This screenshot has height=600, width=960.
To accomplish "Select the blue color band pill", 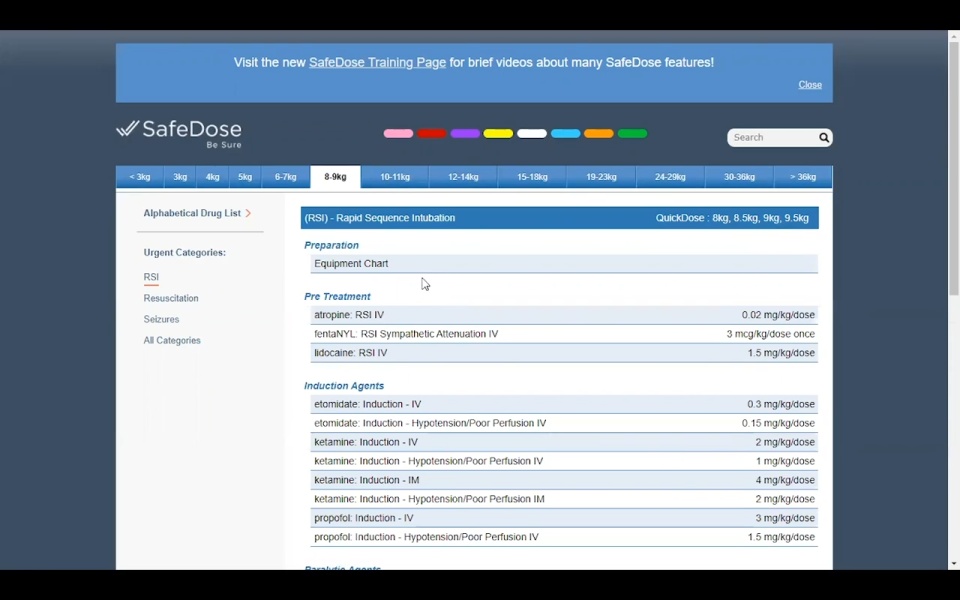I will pos(565,134).
